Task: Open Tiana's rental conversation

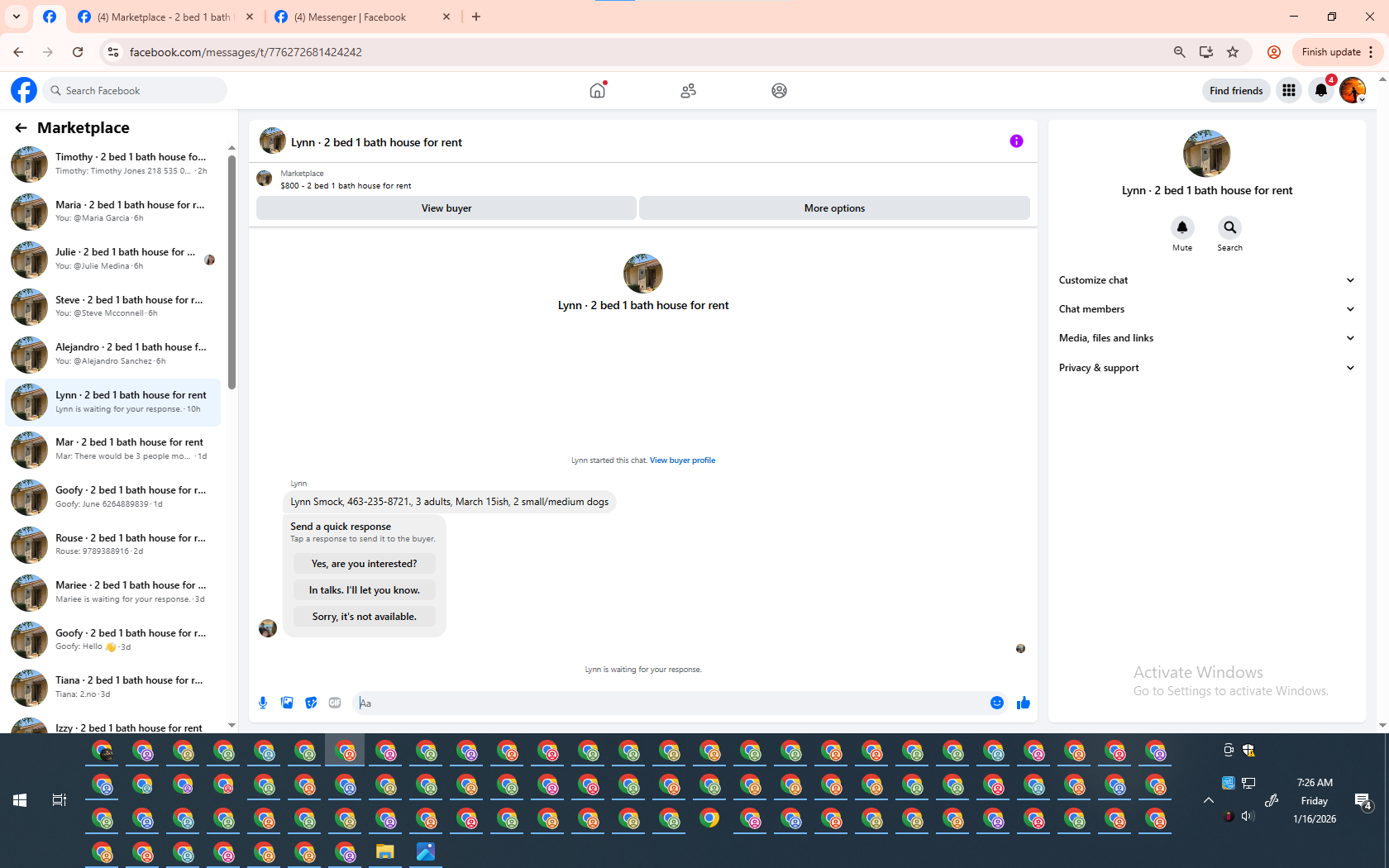Action: click(x=113, y=688)
